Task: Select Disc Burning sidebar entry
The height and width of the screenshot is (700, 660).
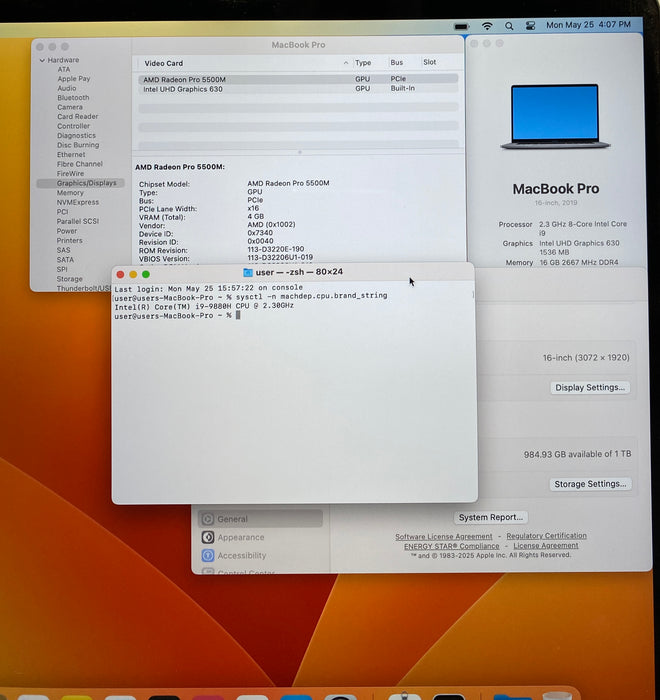Action: coord(78,145)
